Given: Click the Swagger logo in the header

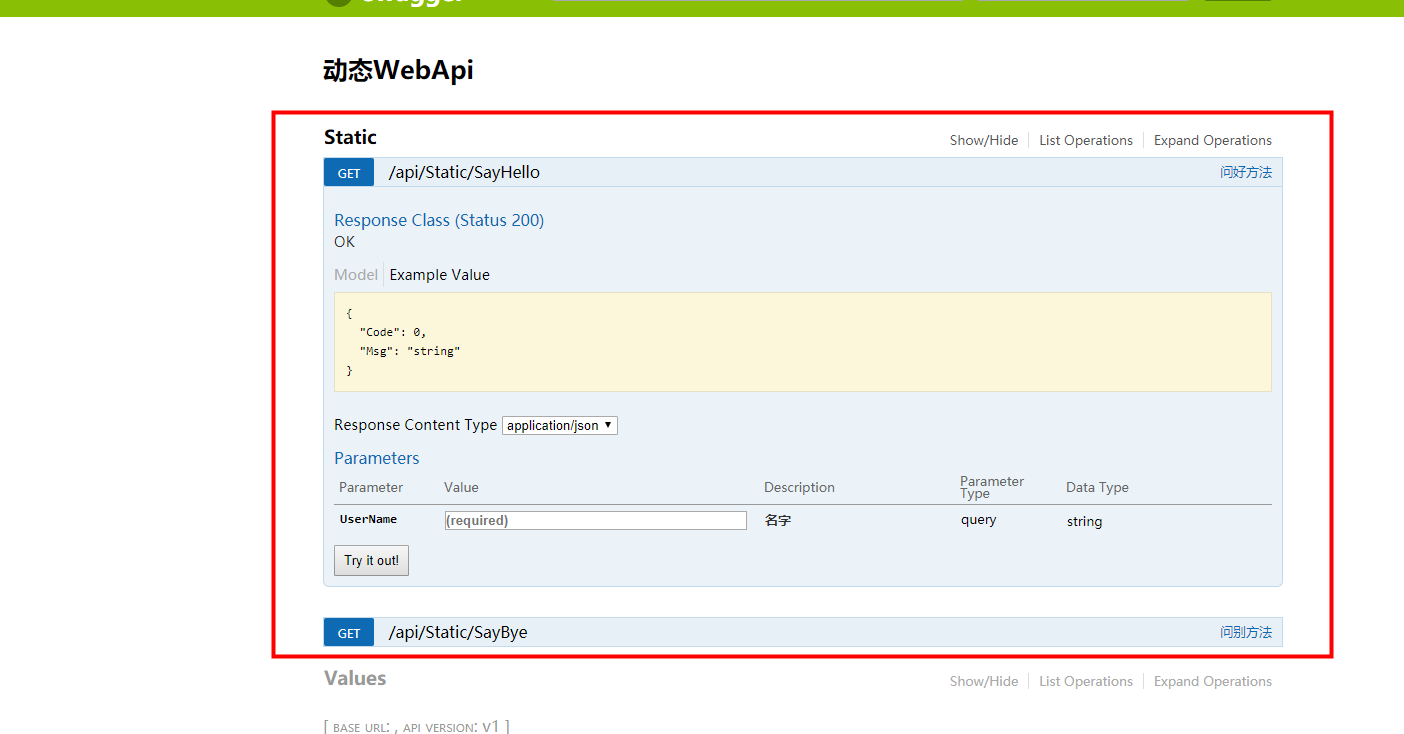Looking at the screenshot, I should [392, 3].
